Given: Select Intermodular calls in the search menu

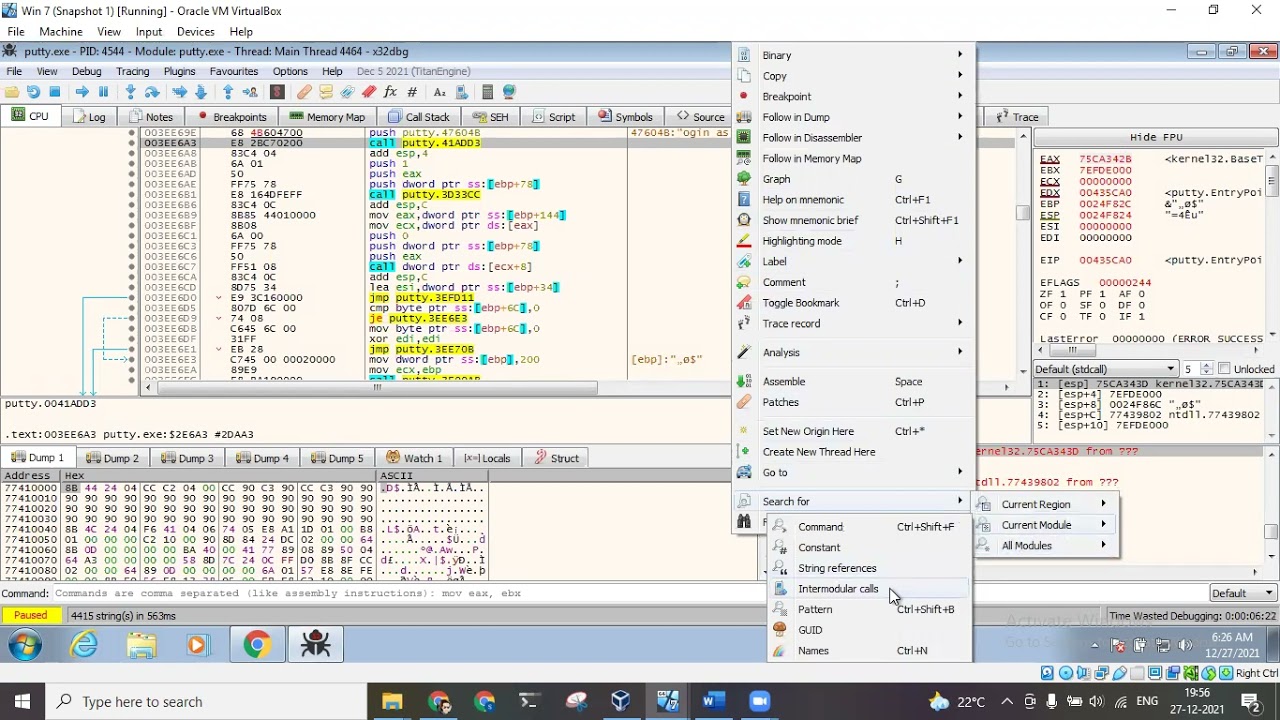Looking at the screenshot, I should click(869, 589).
